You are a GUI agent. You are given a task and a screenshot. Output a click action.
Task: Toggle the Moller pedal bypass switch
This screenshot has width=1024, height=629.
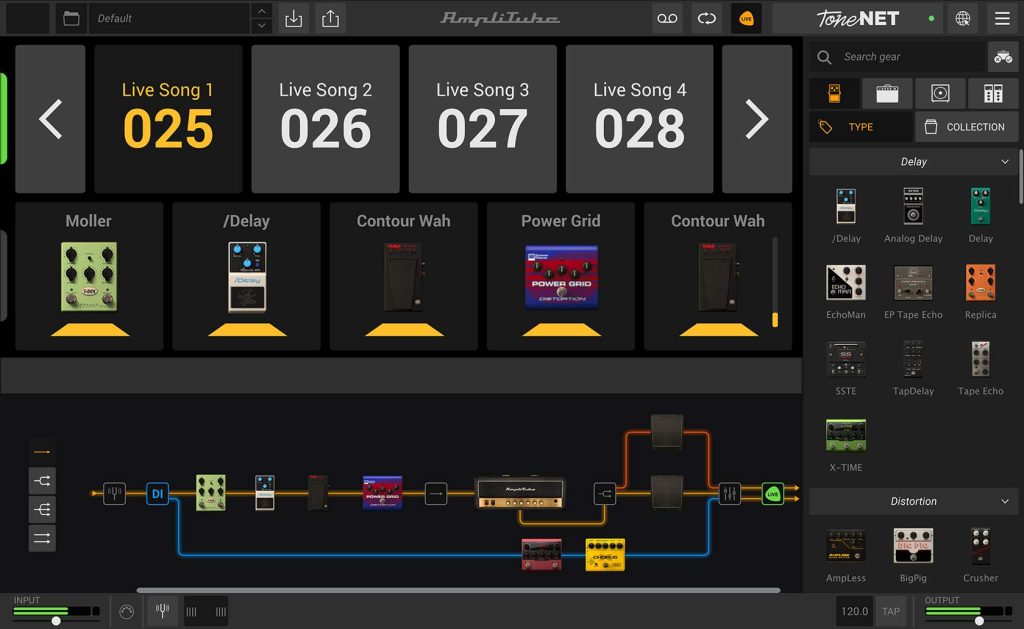point(90,330)
